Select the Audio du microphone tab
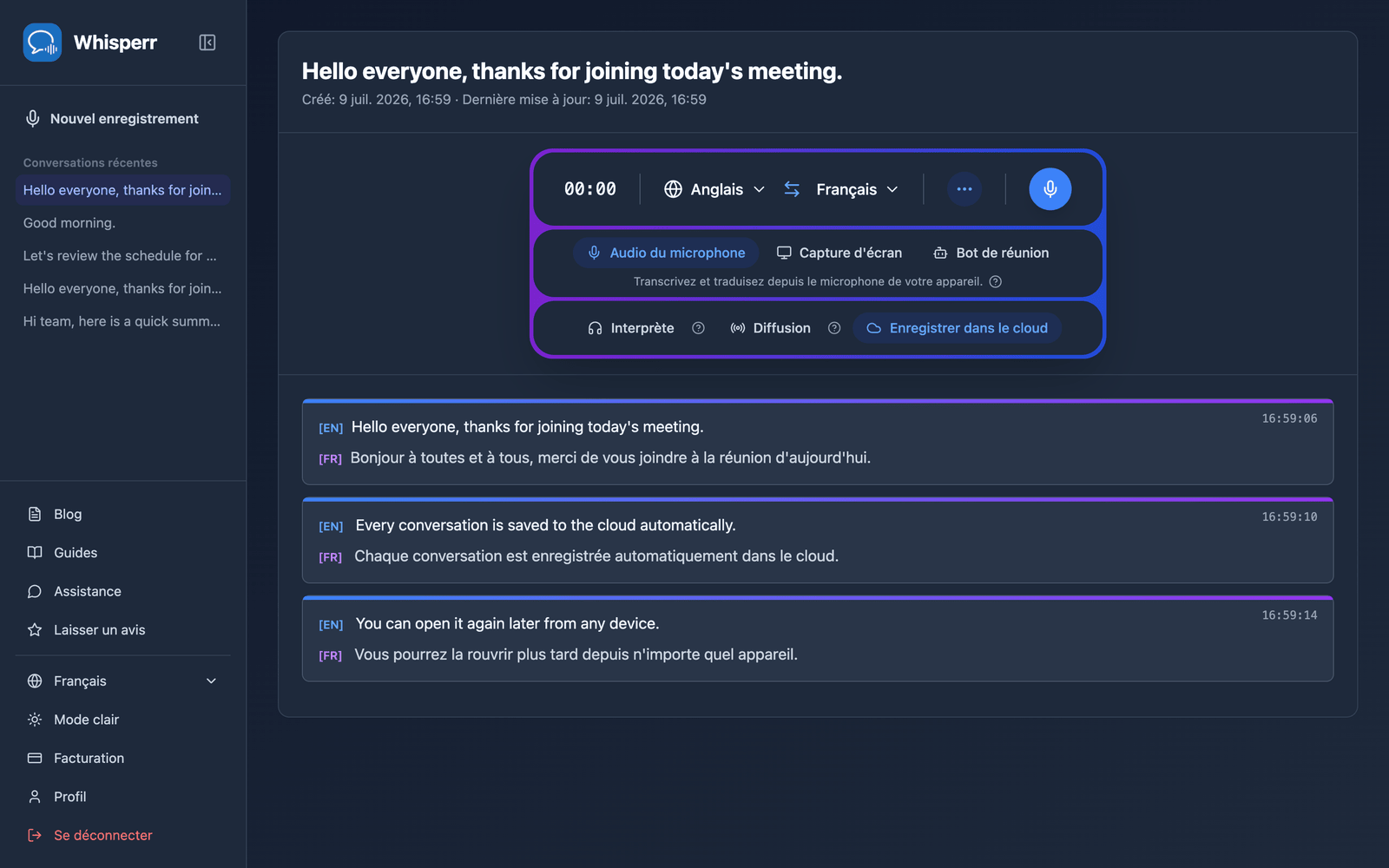The image size is (1389, 868). (x=666, y=253)
